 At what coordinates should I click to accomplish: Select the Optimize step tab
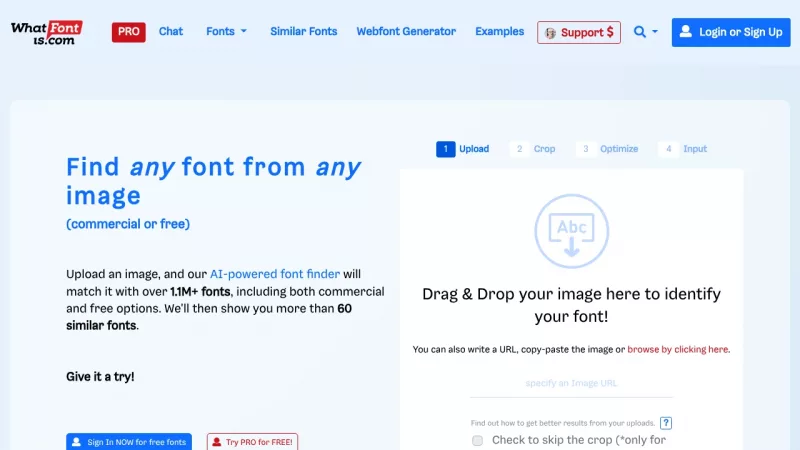pos(608,149)
